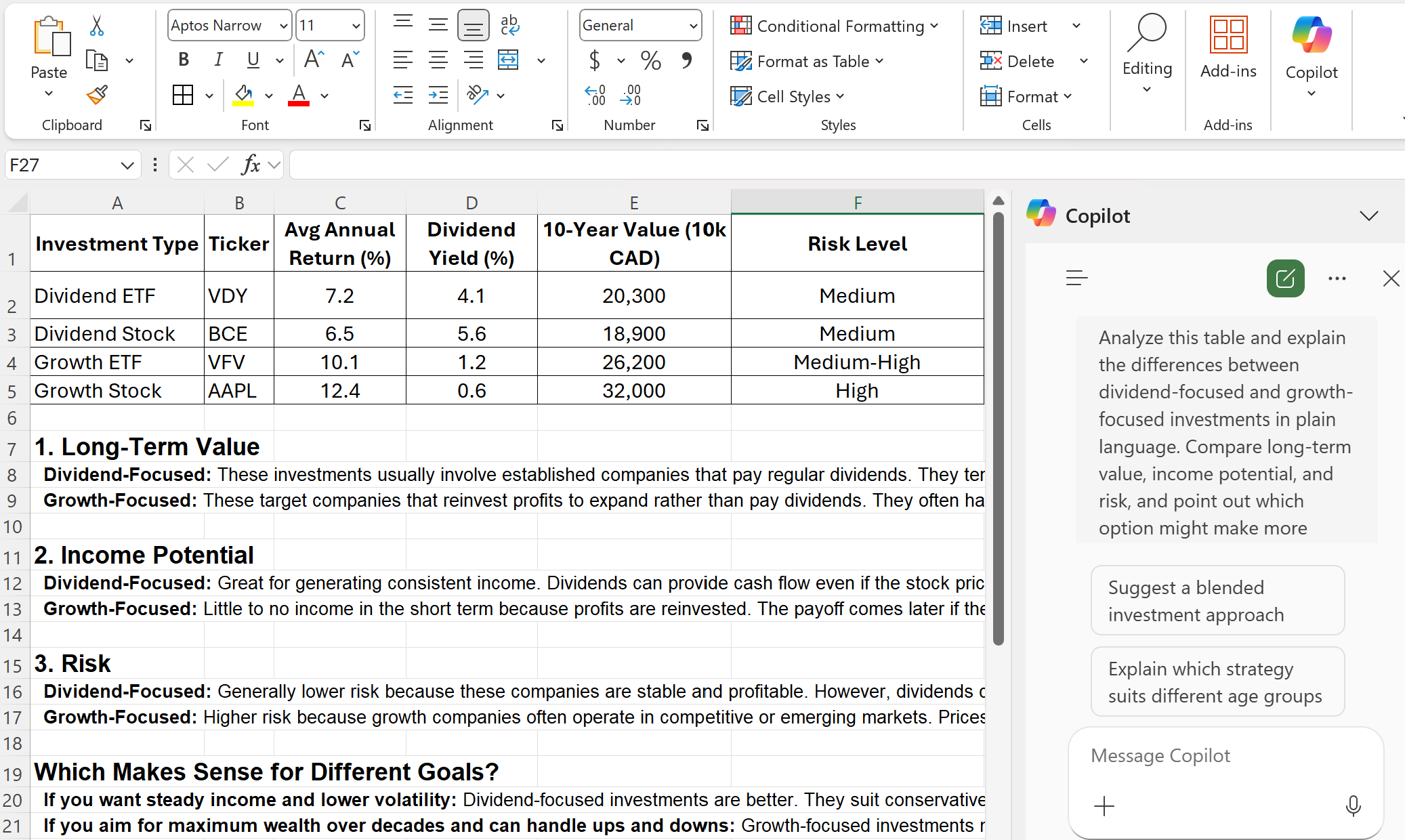Select the Format Painter tool

point(96,96)
